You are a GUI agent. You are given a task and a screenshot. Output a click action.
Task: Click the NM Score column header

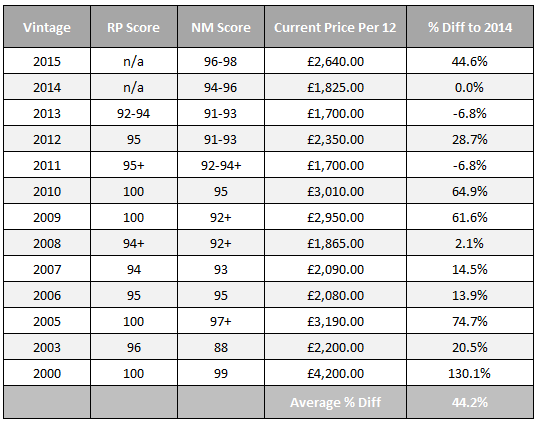221,27
